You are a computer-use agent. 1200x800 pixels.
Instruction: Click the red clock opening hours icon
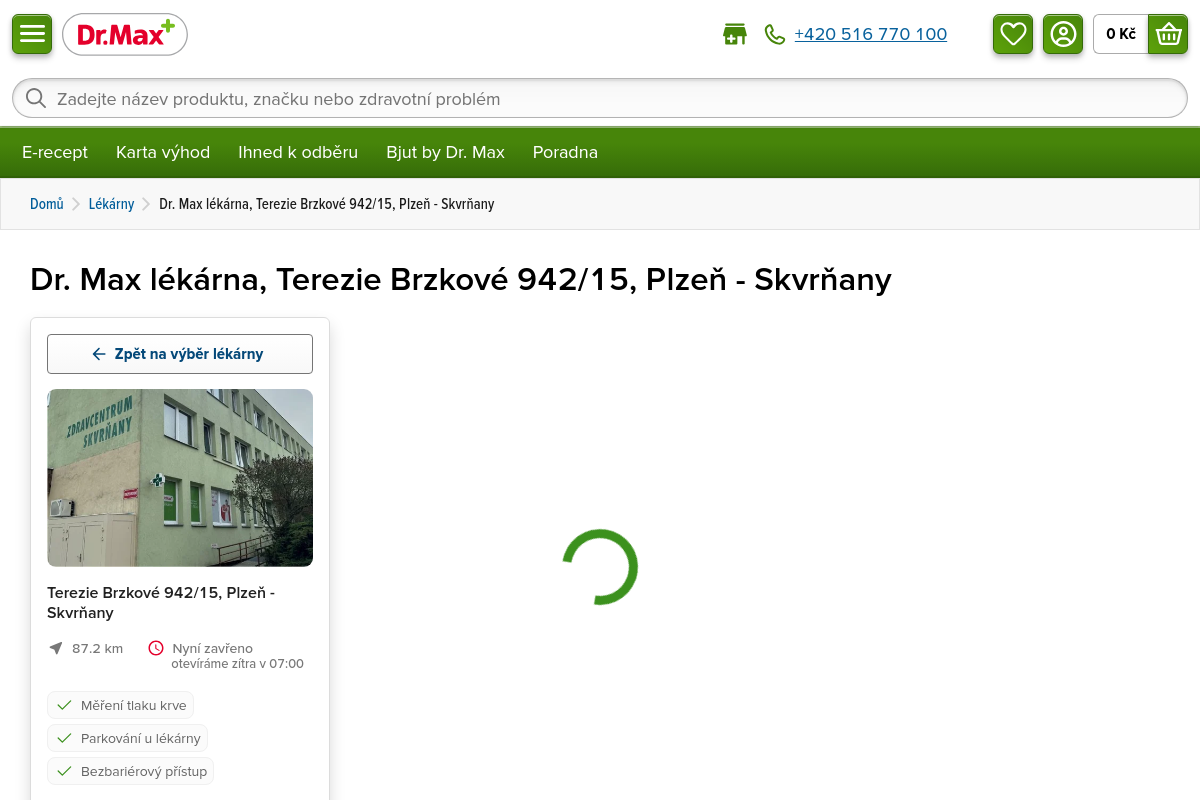[156, 648]
